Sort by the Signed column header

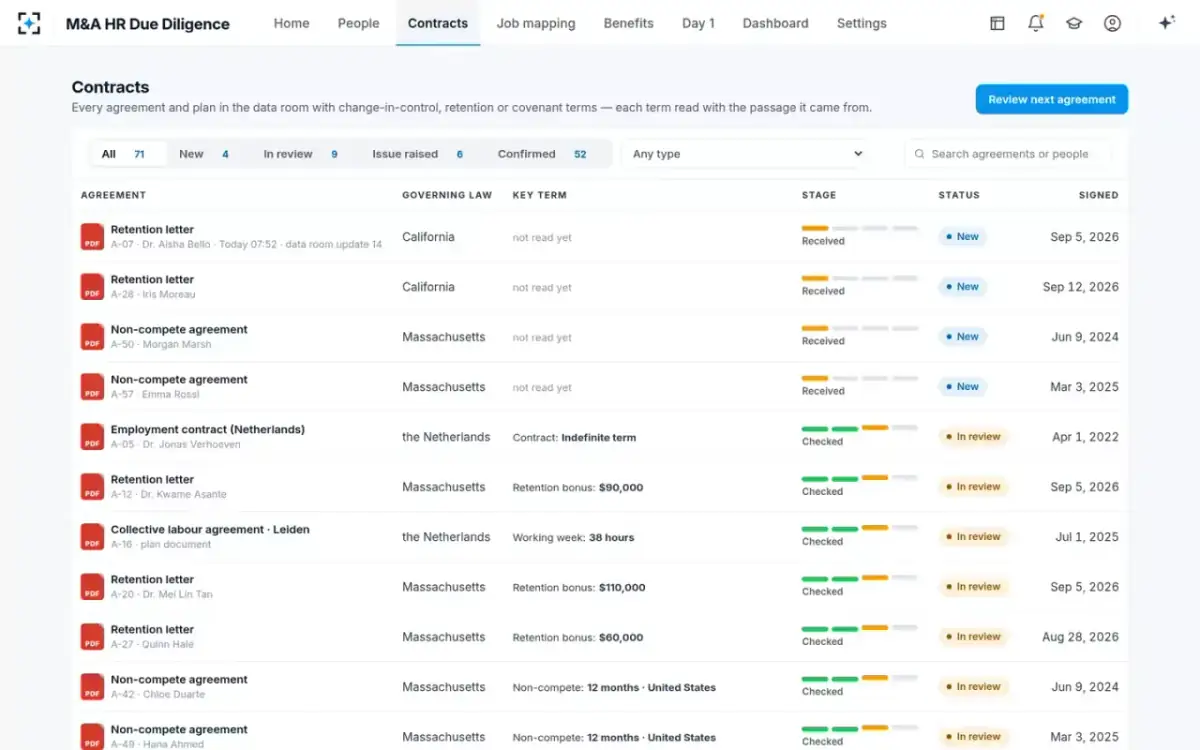pyautogui.click(x=1099, y=195)
